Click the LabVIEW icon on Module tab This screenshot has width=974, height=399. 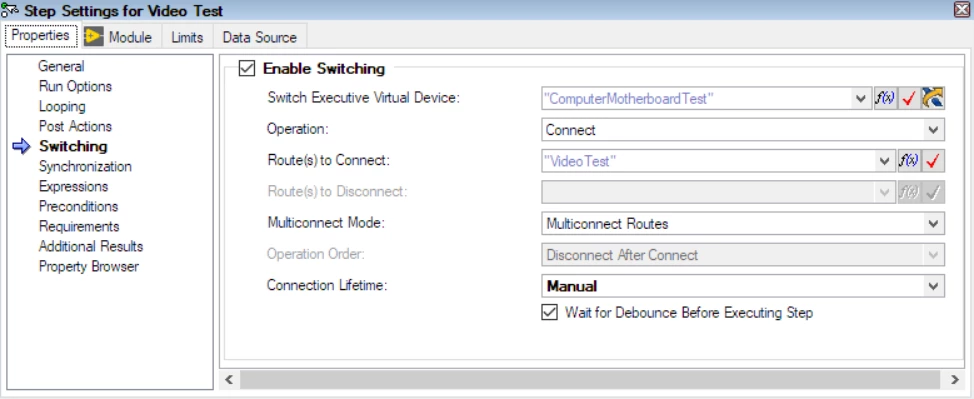93,37
